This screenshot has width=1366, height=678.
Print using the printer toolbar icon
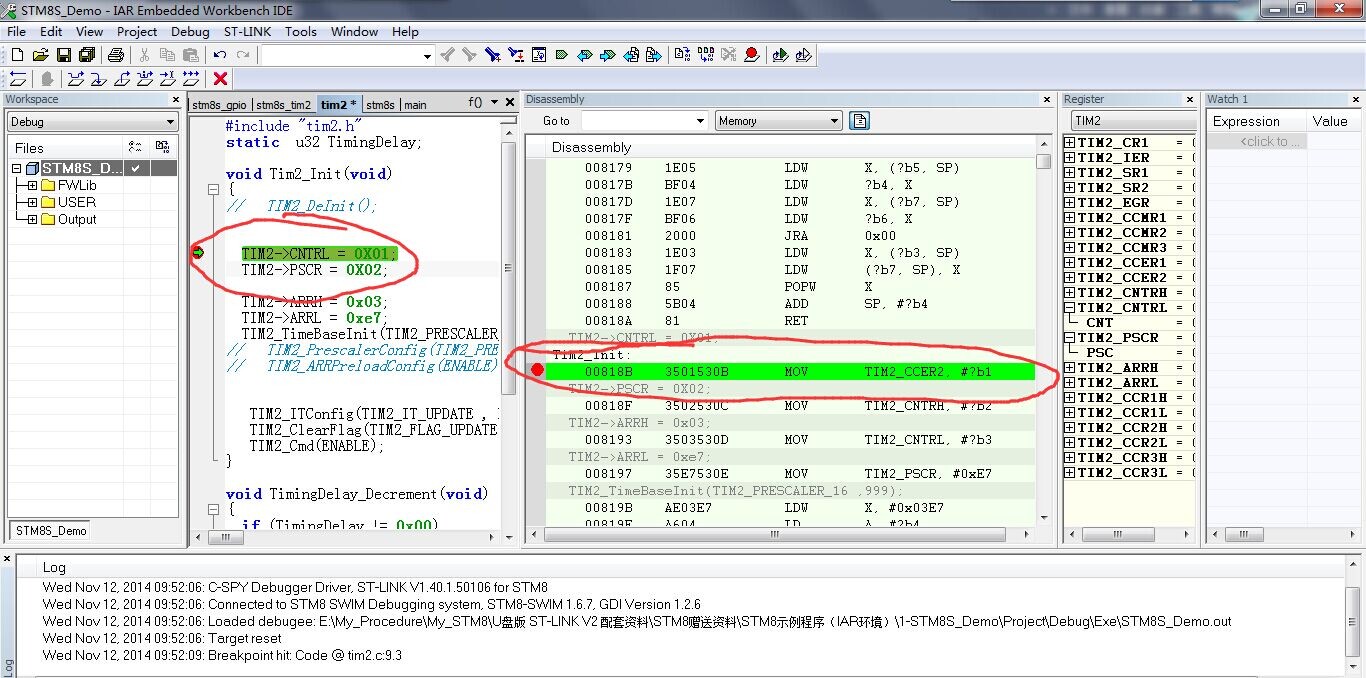[115, 55]
